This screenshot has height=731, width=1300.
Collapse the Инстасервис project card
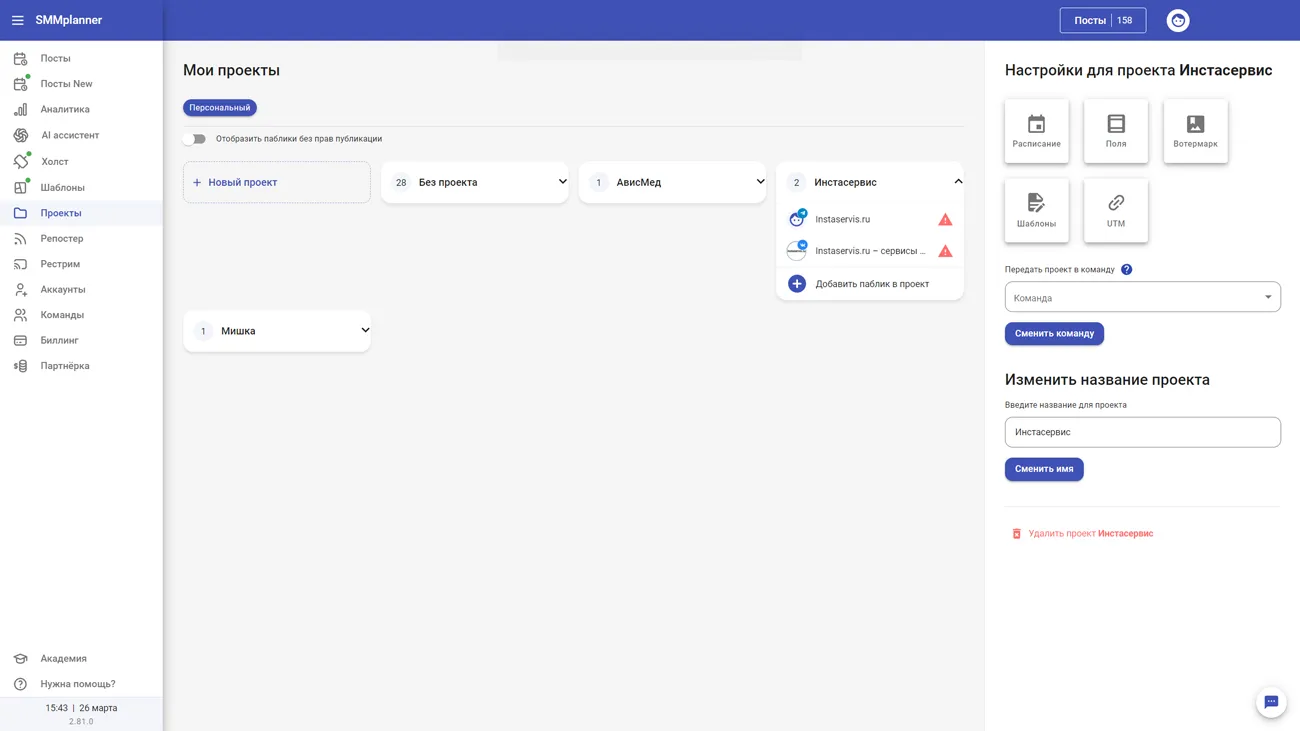tap(957, 182)
